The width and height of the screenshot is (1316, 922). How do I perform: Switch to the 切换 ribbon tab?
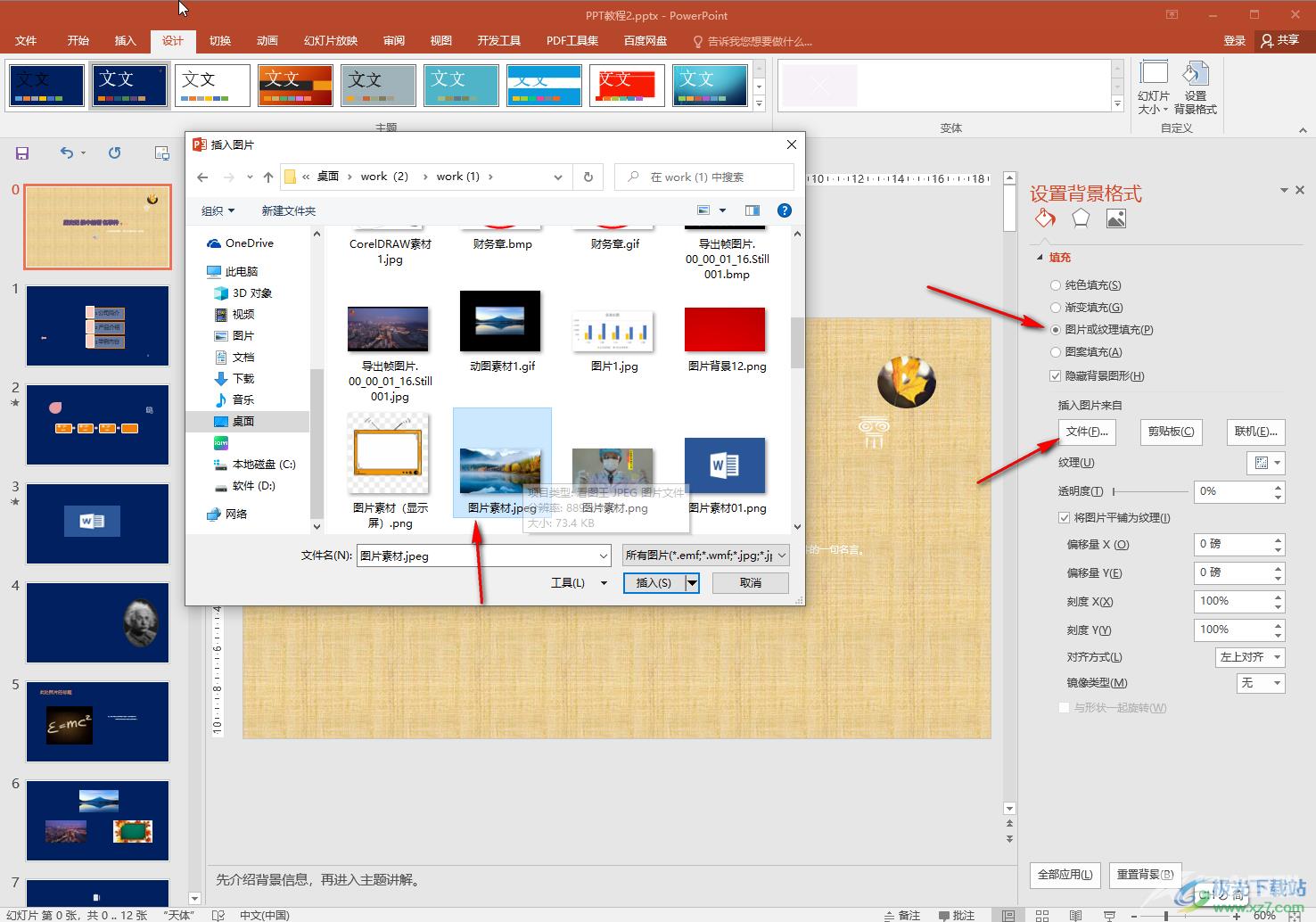coord(220,41)
